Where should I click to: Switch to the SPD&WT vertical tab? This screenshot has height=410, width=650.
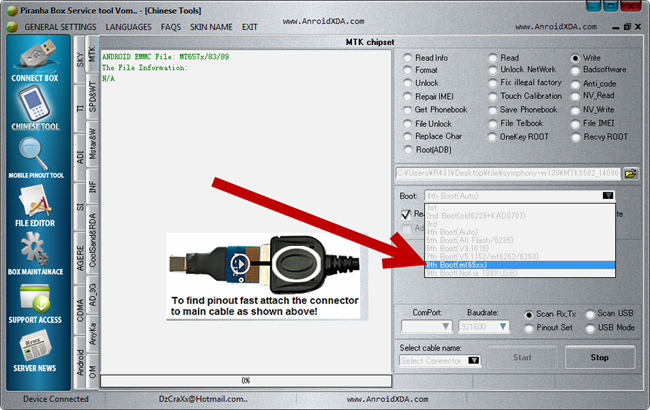92,97
